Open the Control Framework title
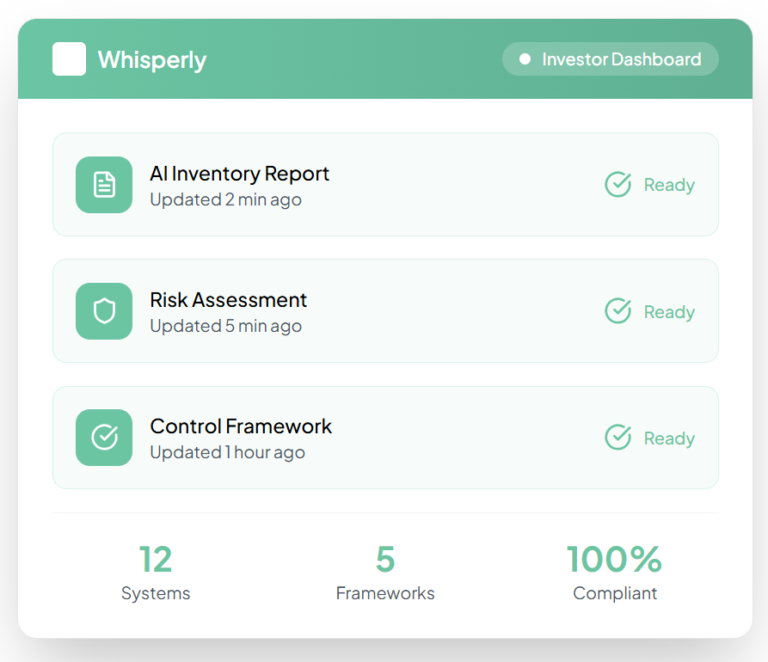 coord(240,426)
